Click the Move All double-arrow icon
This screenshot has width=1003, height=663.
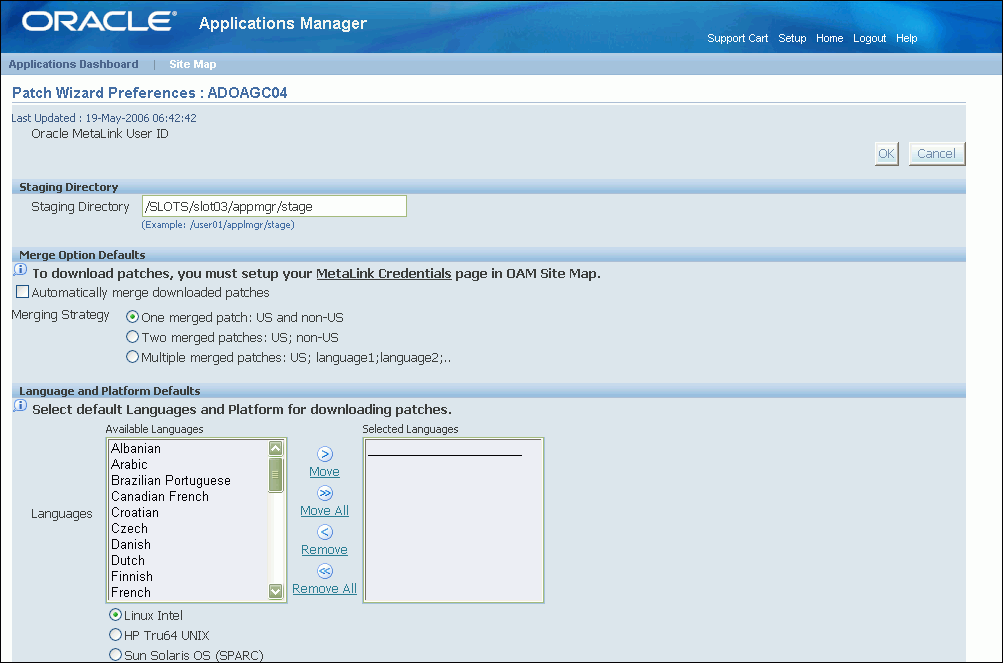[x=325, y=493]
